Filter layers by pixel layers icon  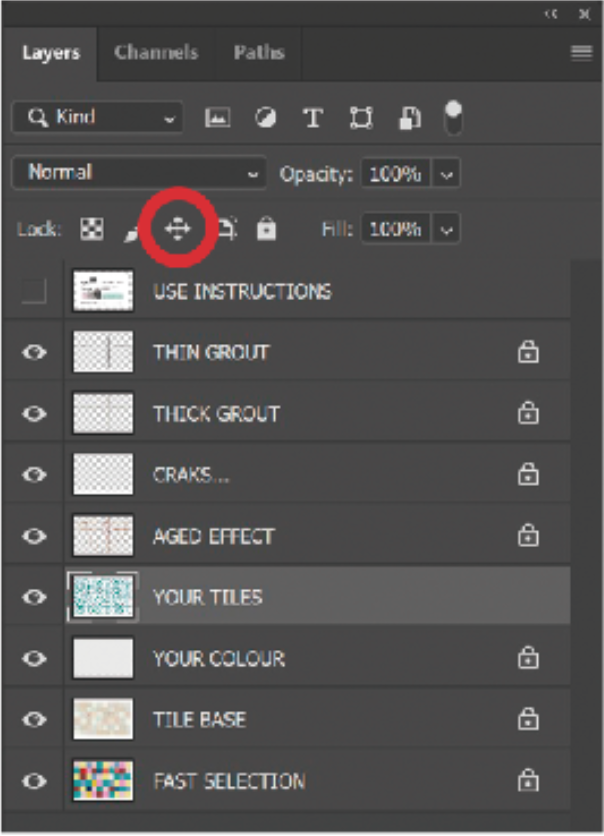pos(220,116)
